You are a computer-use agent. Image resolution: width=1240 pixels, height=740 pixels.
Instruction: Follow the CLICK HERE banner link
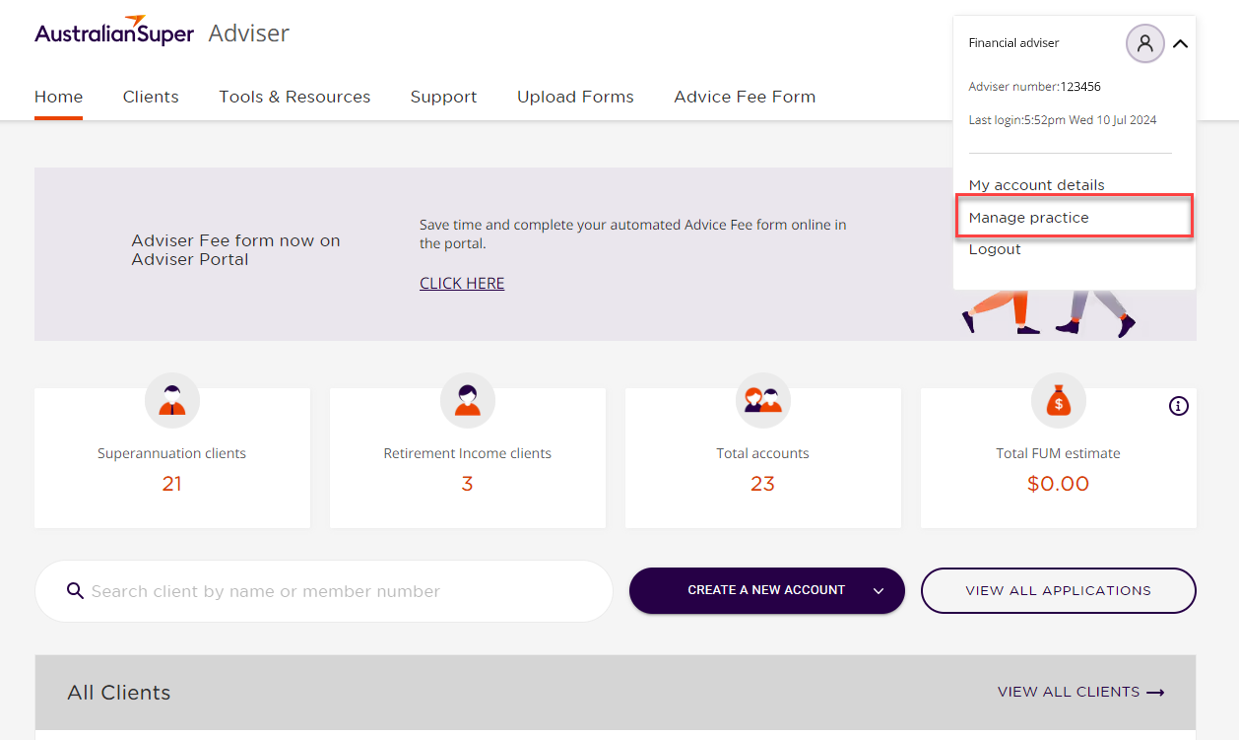[x=462, y=283]
